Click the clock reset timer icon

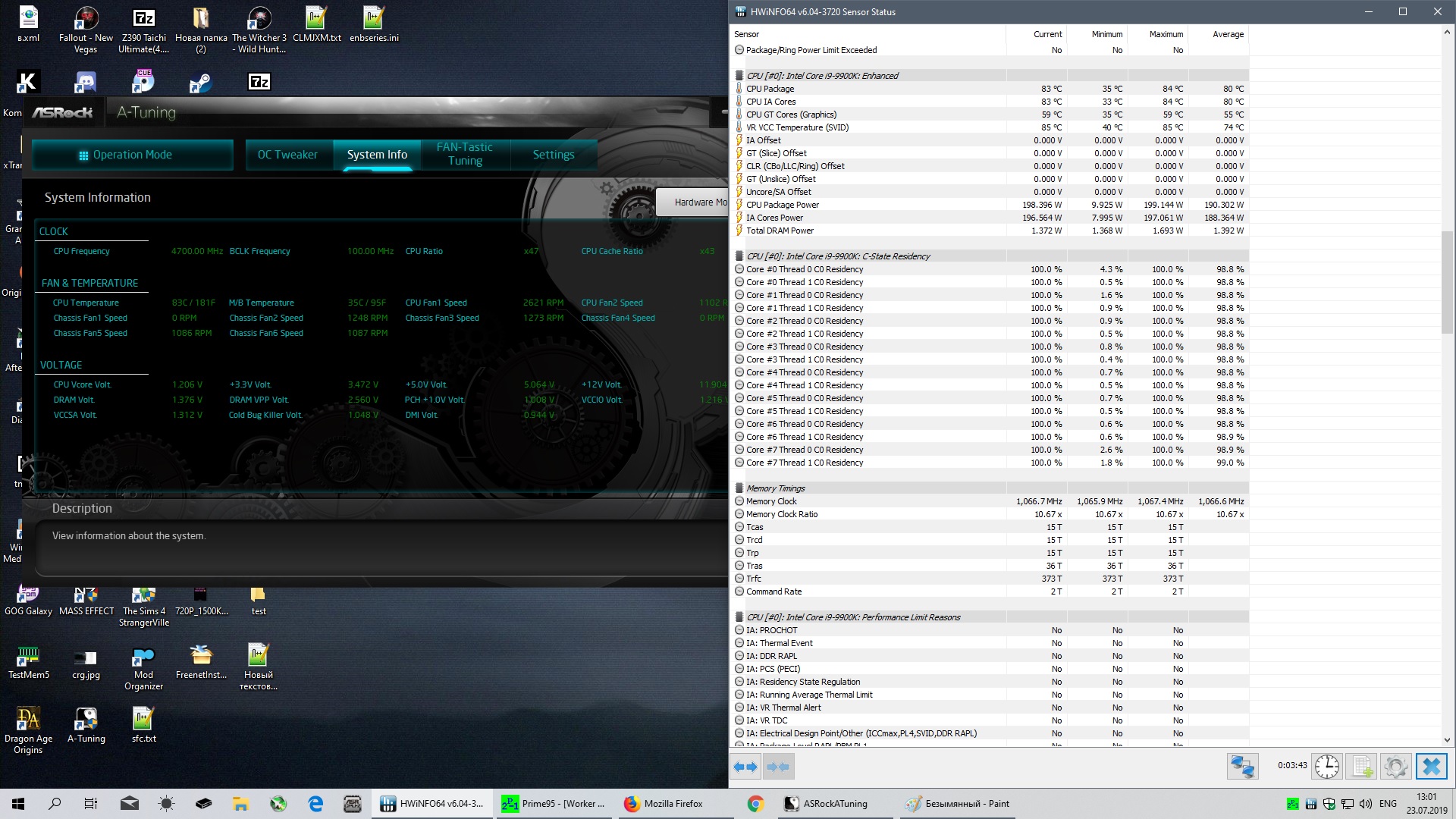pyautogui.click(x=1326, y=766)
